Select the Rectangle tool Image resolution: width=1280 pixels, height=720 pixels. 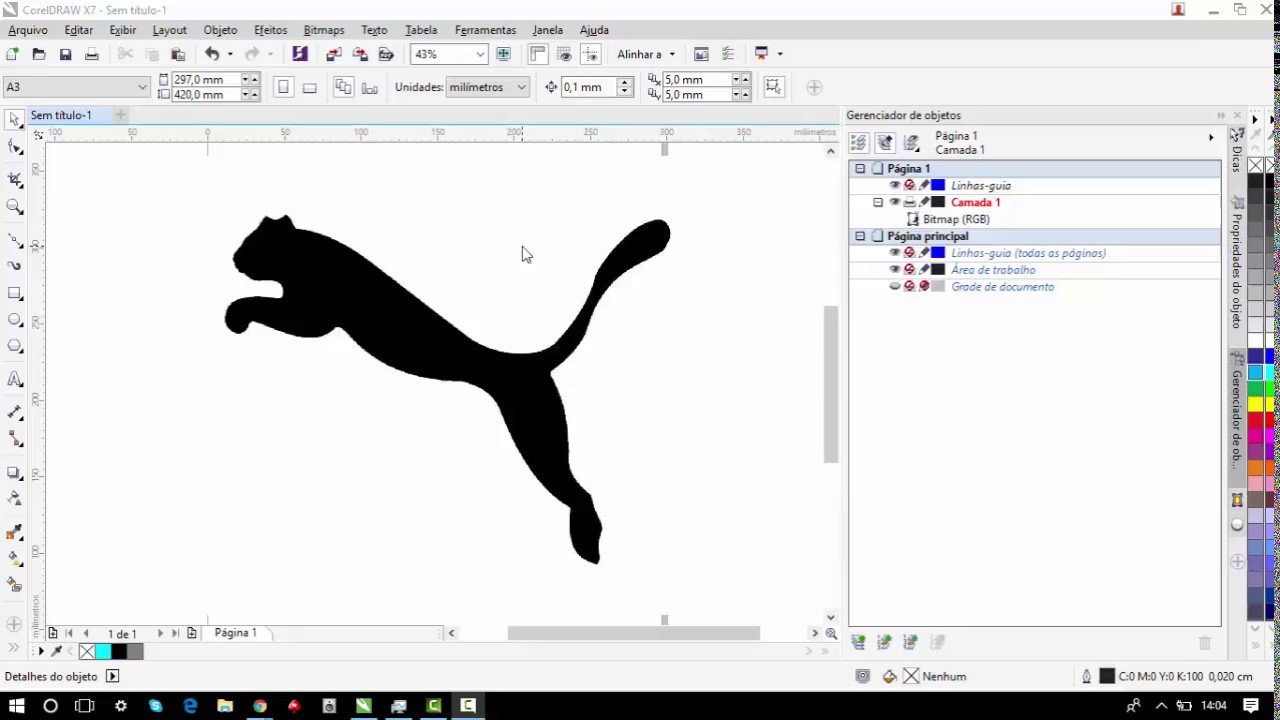(15, 294)
